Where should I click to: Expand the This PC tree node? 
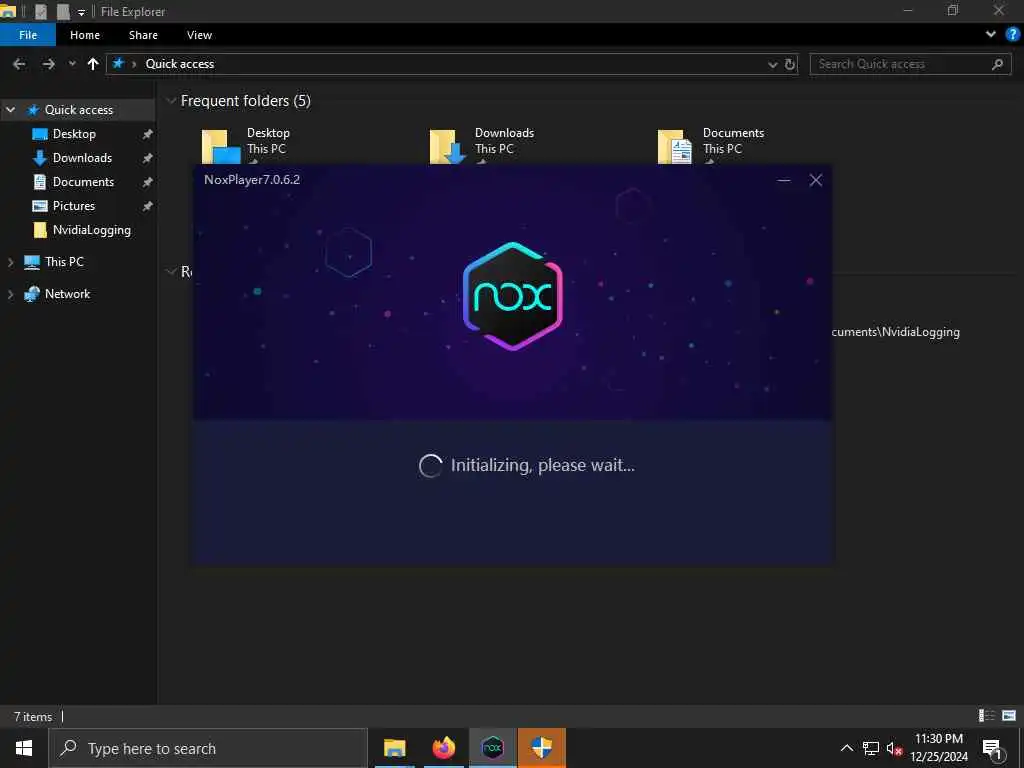point(10,262)
